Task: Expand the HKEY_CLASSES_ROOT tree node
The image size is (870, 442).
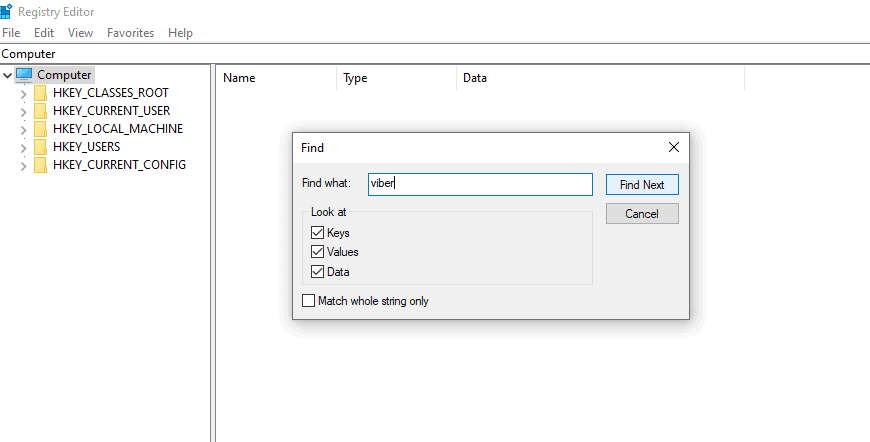Action: point(23,93)
